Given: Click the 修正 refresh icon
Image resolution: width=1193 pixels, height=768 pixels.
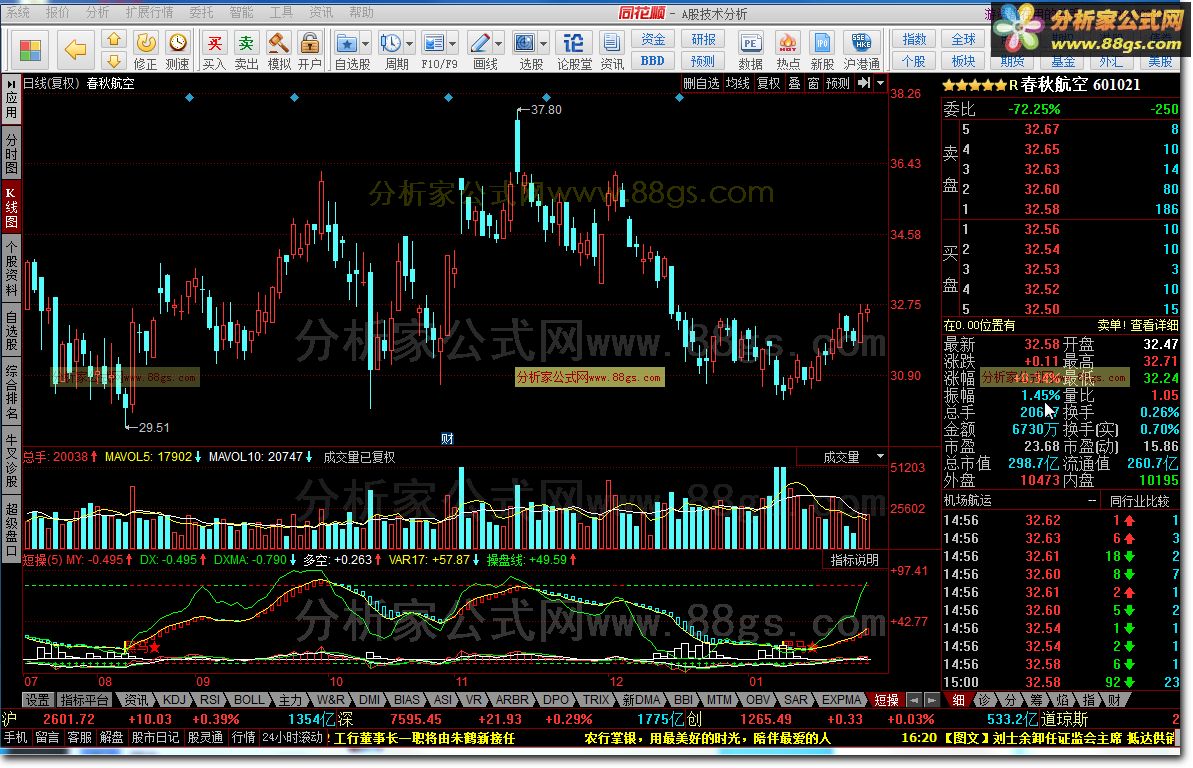Looking at the screenshot, I should click(145, 43).
